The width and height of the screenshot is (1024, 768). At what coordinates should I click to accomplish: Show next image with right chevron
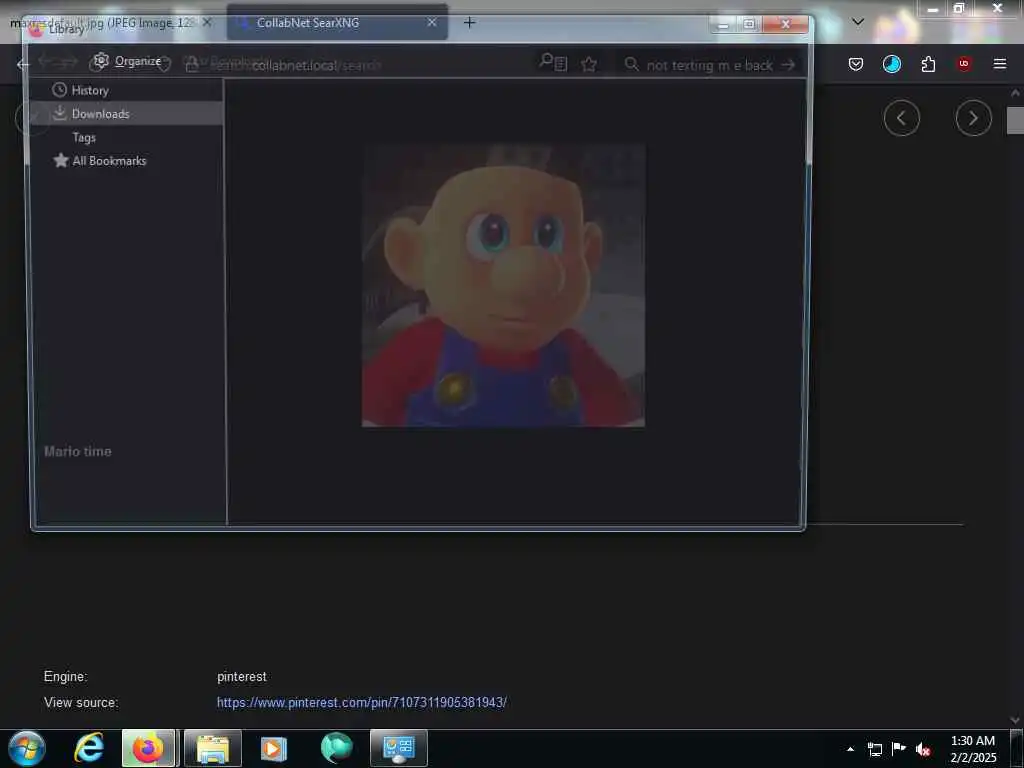[x=973, y=118]
